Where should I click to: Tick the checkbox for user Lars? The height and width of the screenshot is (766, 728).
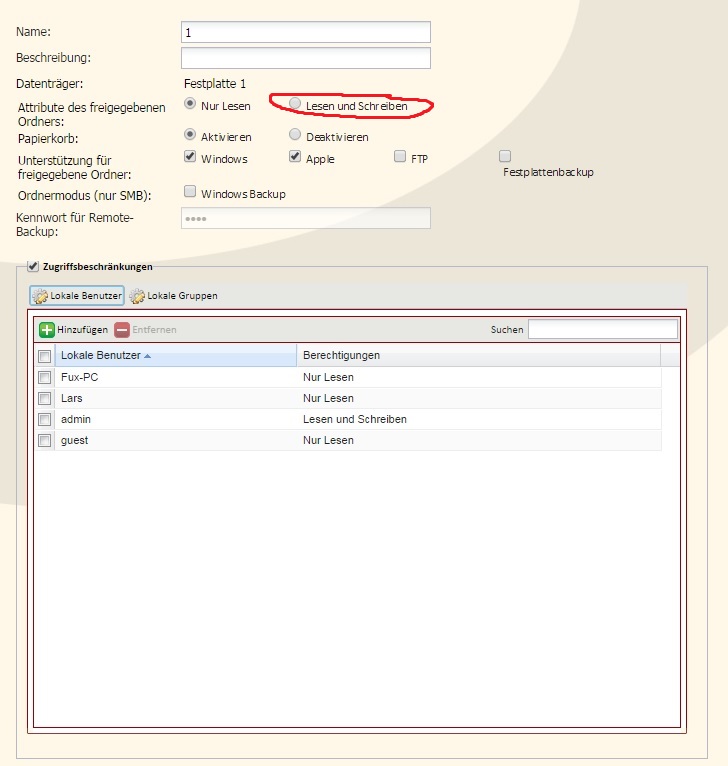point(44,399)
